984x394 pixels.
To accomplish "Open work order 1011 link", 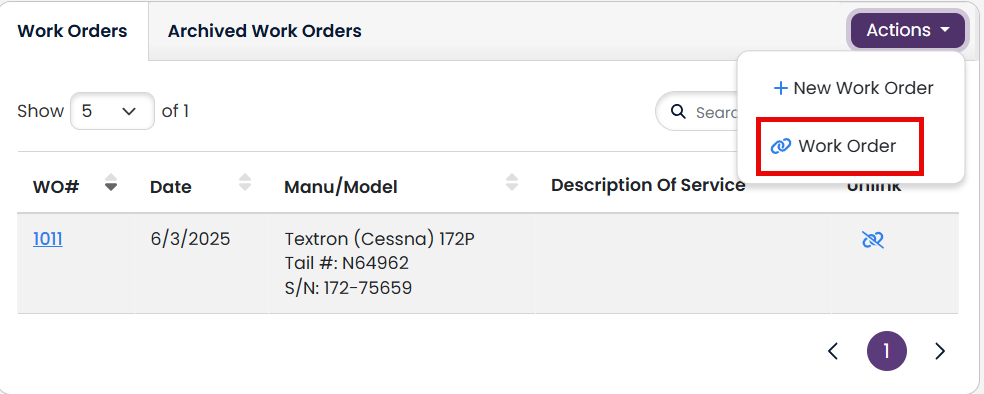I will 48,239.
